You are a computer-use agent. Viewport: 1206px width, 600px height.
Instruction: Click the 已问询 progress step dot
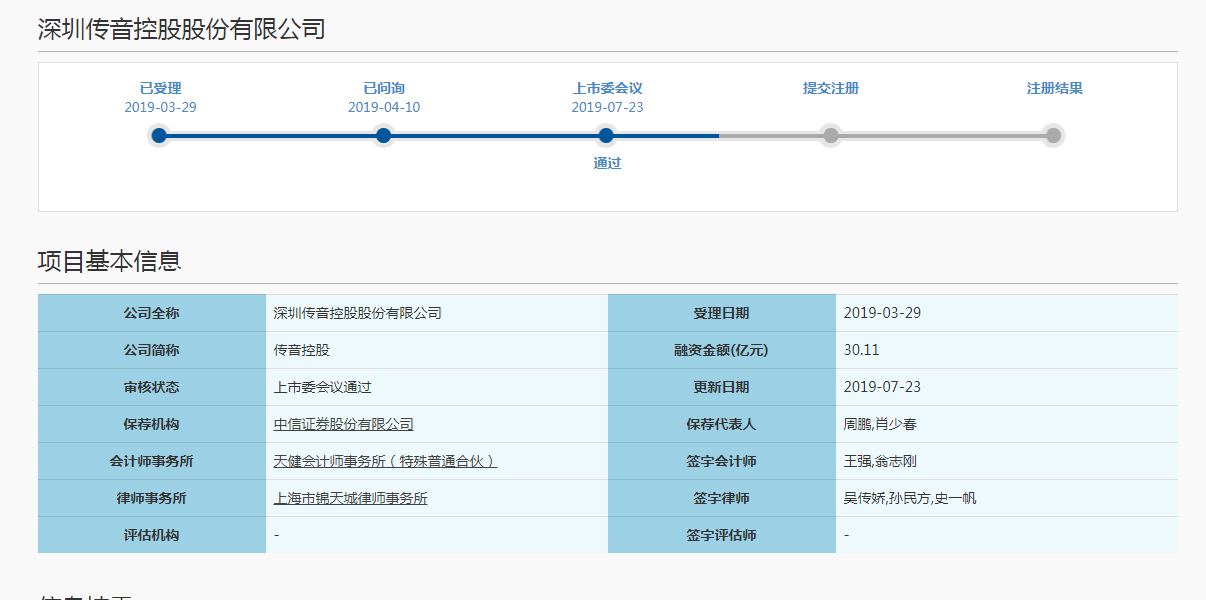383,135
